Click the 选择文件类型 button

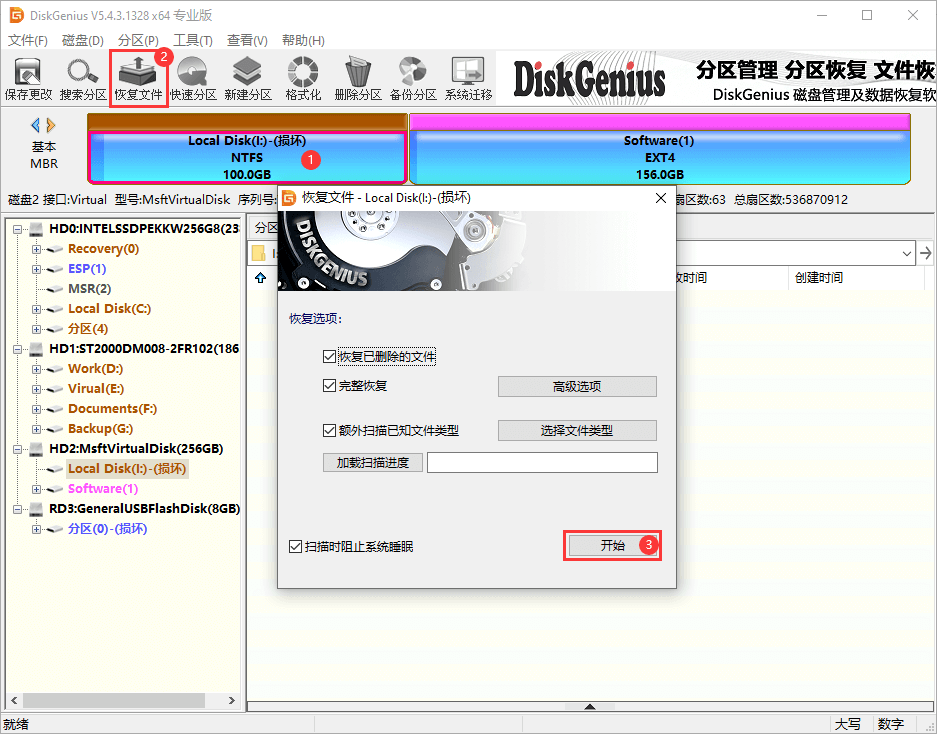pyautogui.click(x=577, y=430)
